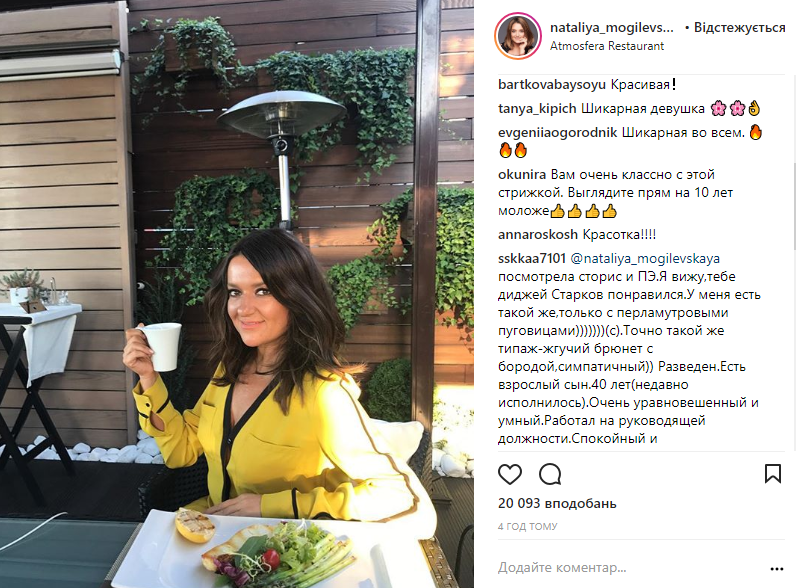
Task: Like the post with the heart icon
Action: [510, 474]
